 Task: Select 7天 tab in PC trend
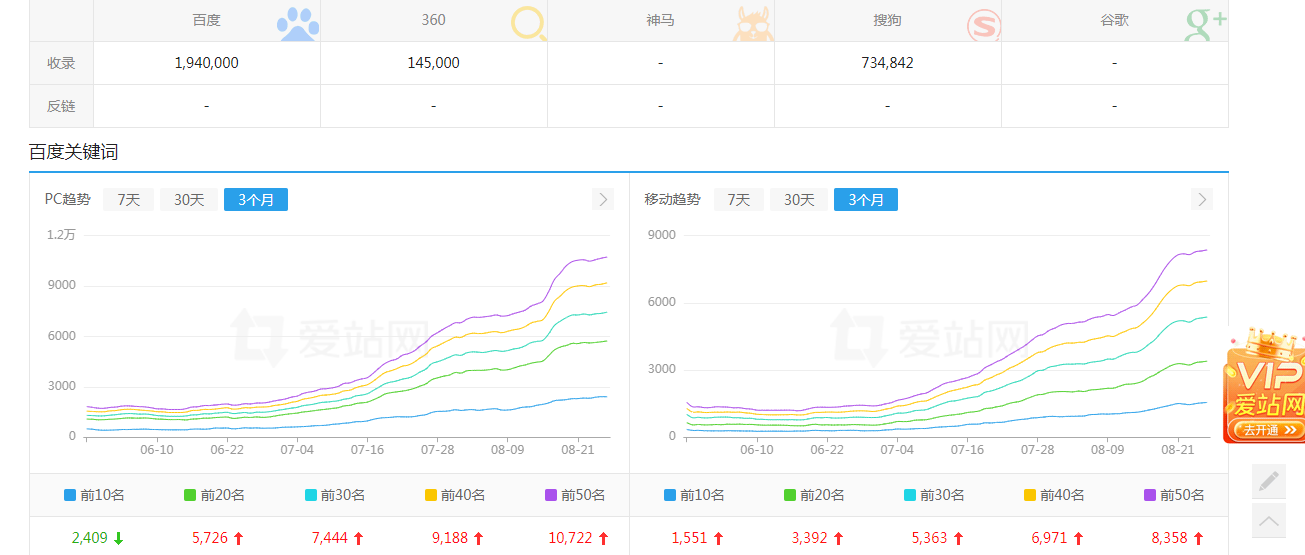pyautogui.click(x=129, y=200)
